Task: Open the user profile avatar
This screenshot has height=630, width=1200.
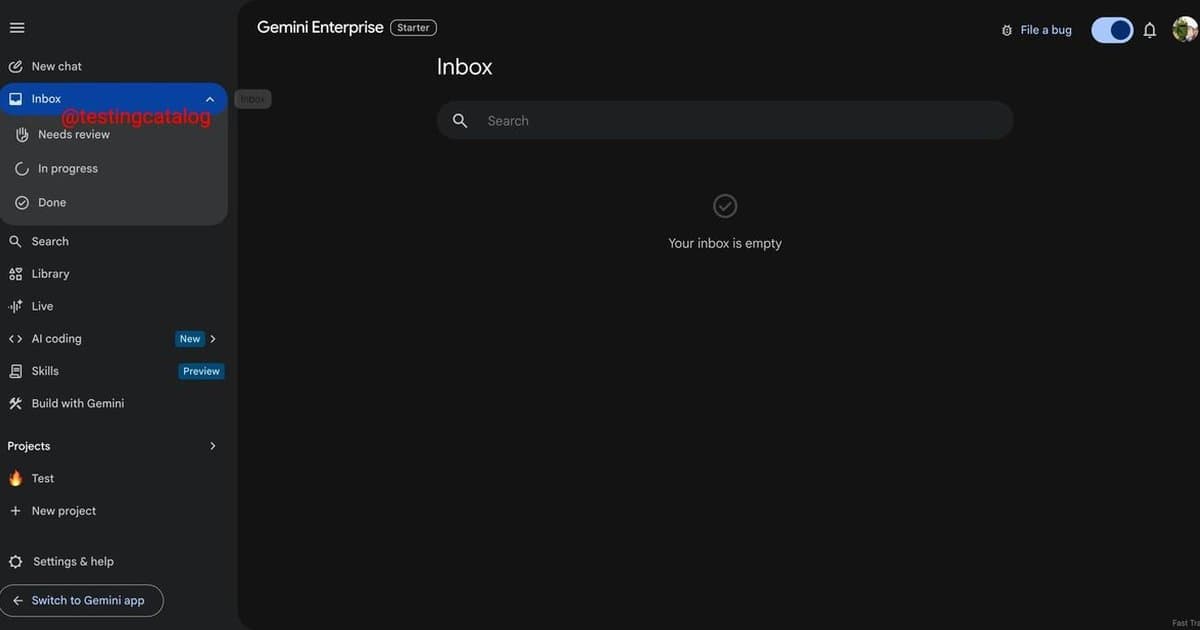Action: pos(1185,29)
